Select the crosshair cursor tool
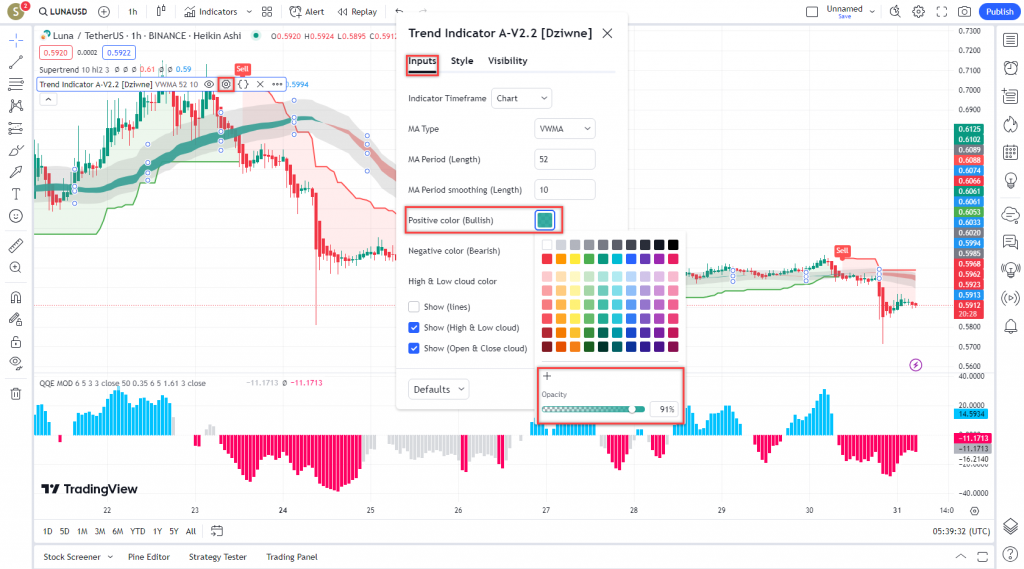1024x569 pixels. click(x=16, y=40)
